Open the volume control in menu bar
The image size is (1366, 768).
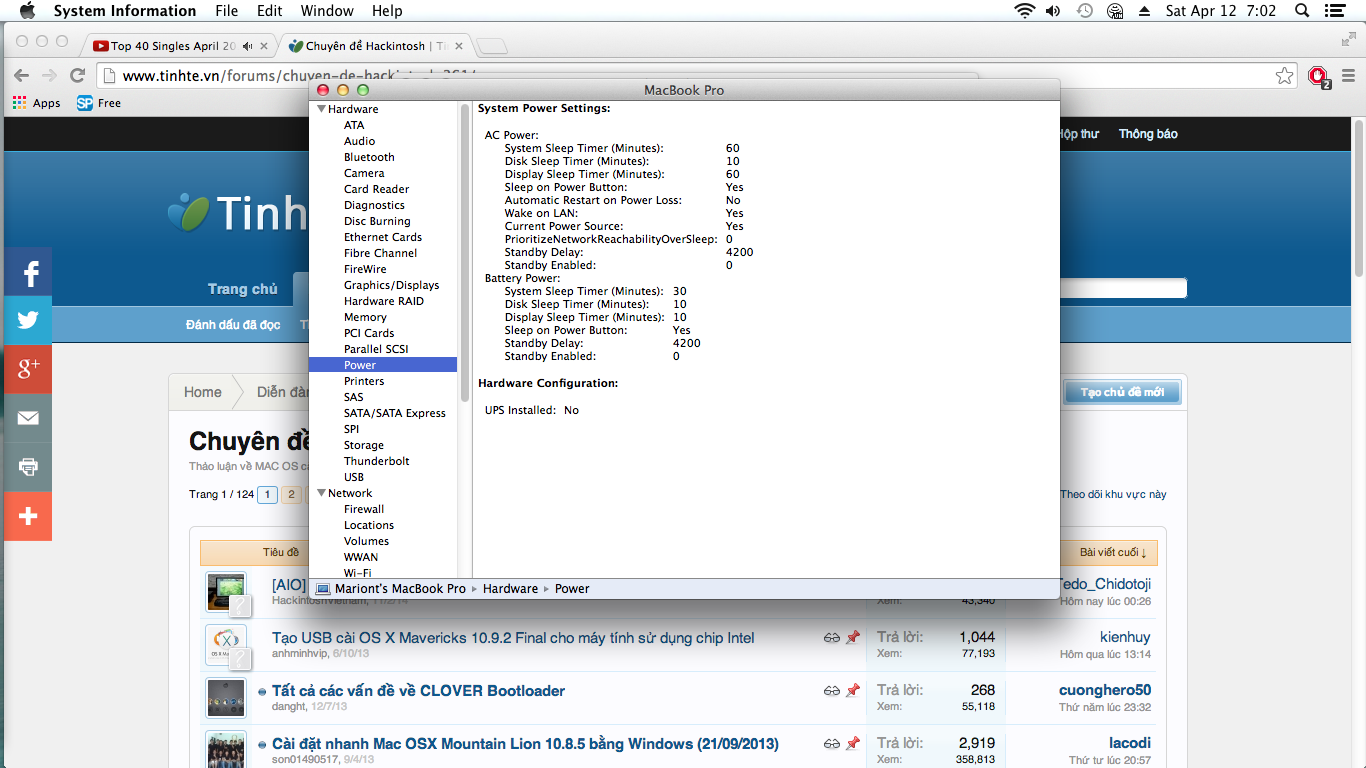(x=1053, y=11)
